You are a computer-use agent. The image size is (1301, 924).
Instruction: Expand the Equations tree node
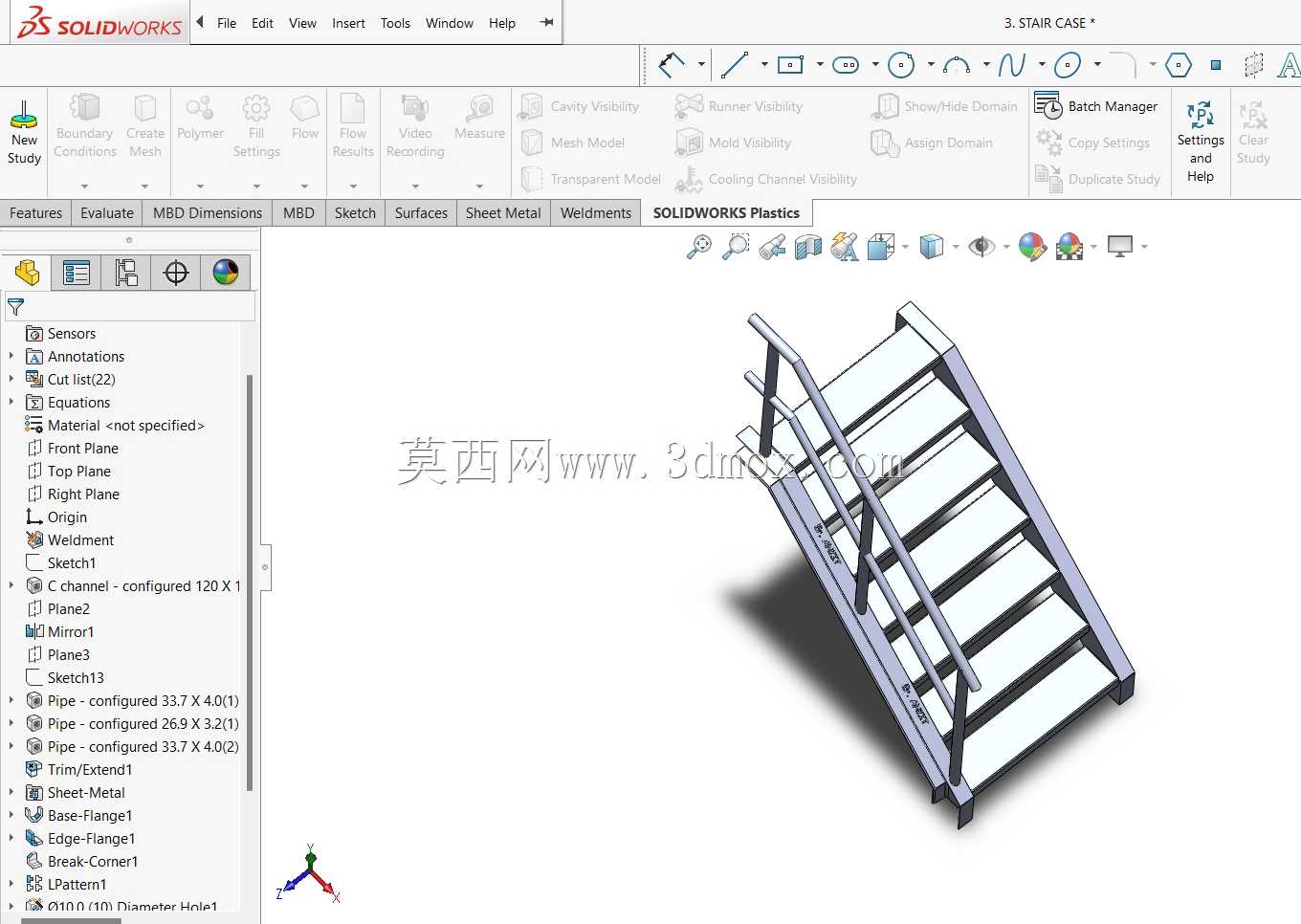click(11, 402)
